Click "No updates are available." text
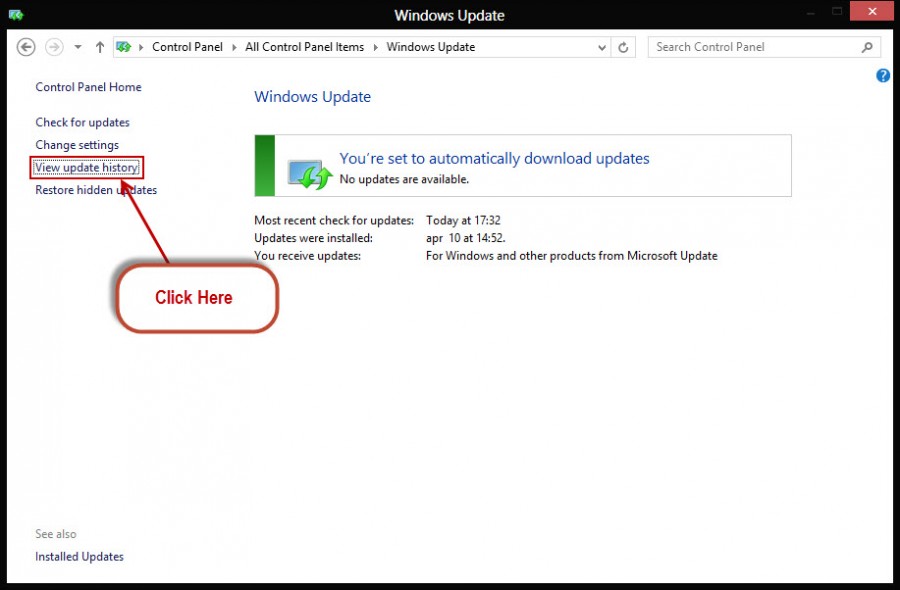 point(404,180)
